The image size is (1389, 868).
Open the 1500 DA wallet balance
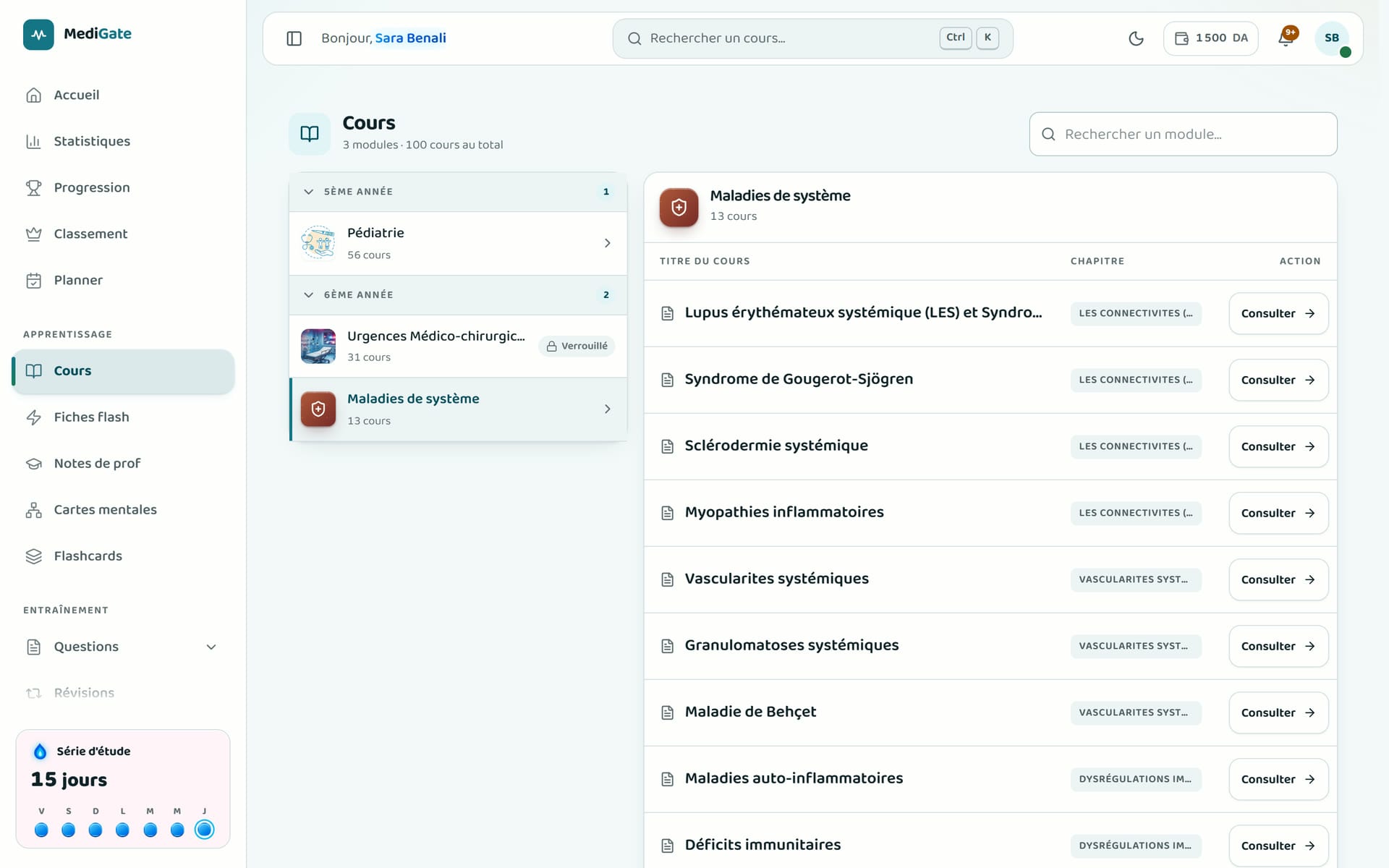pos(1210,38)
